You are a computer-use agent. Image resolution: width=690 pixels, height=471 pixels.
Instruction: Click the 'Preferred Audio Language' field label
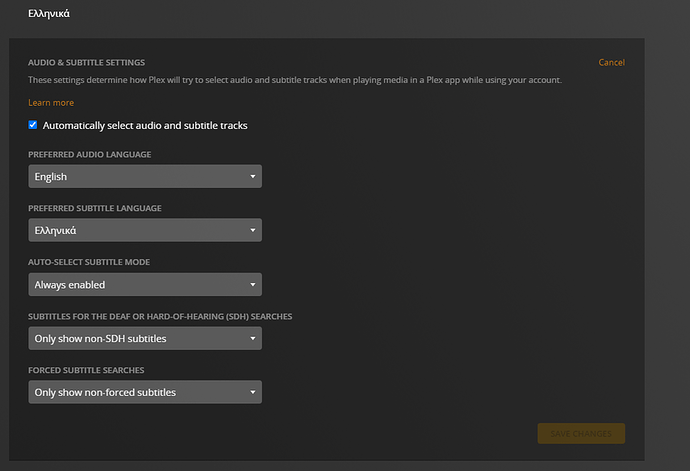(90, 155)
